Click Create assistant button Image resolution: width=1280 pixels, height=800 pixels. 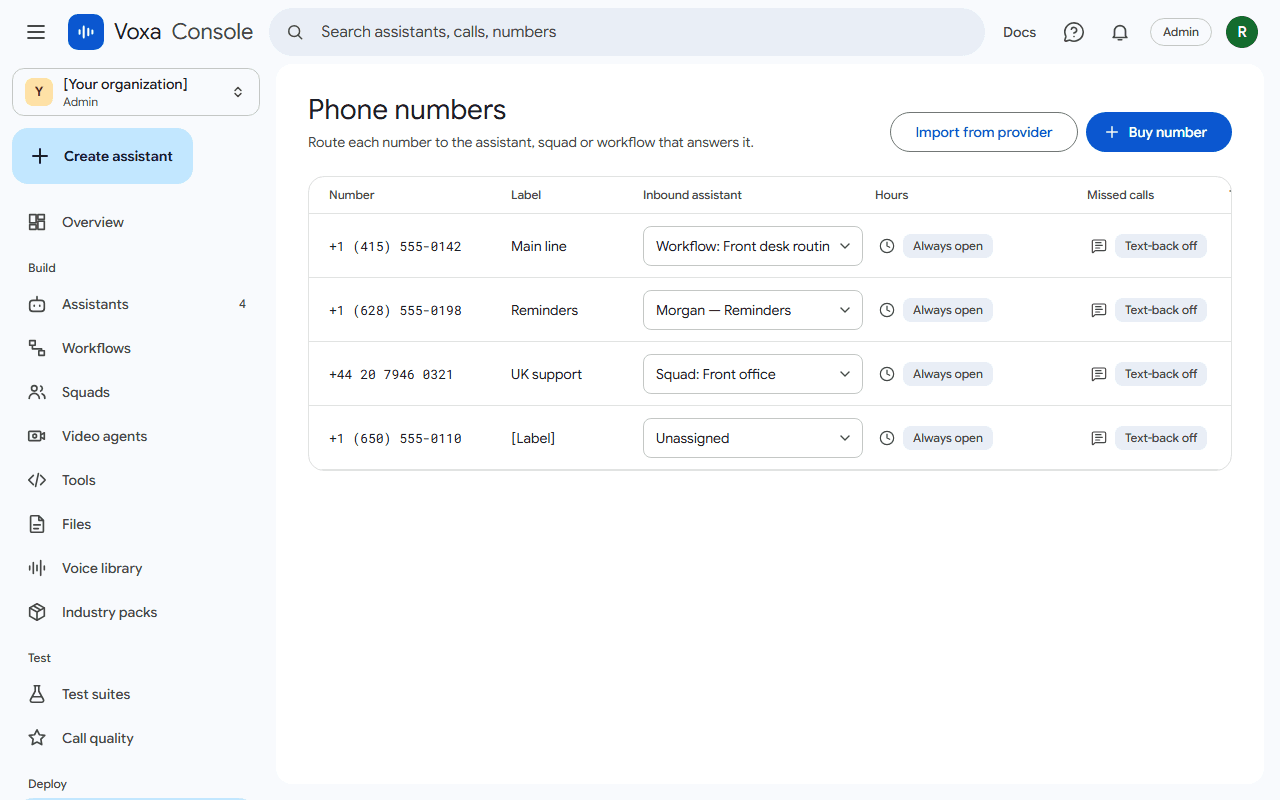pyautogui.click(x=102, y=156)
